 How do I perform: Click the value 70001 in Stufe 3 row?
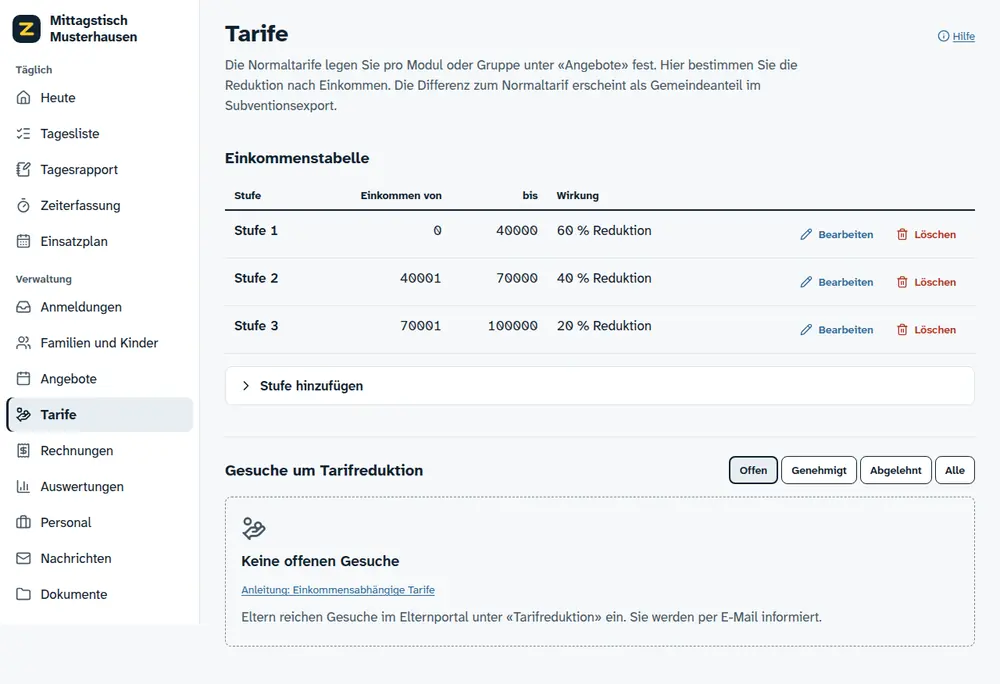(420, 326)
